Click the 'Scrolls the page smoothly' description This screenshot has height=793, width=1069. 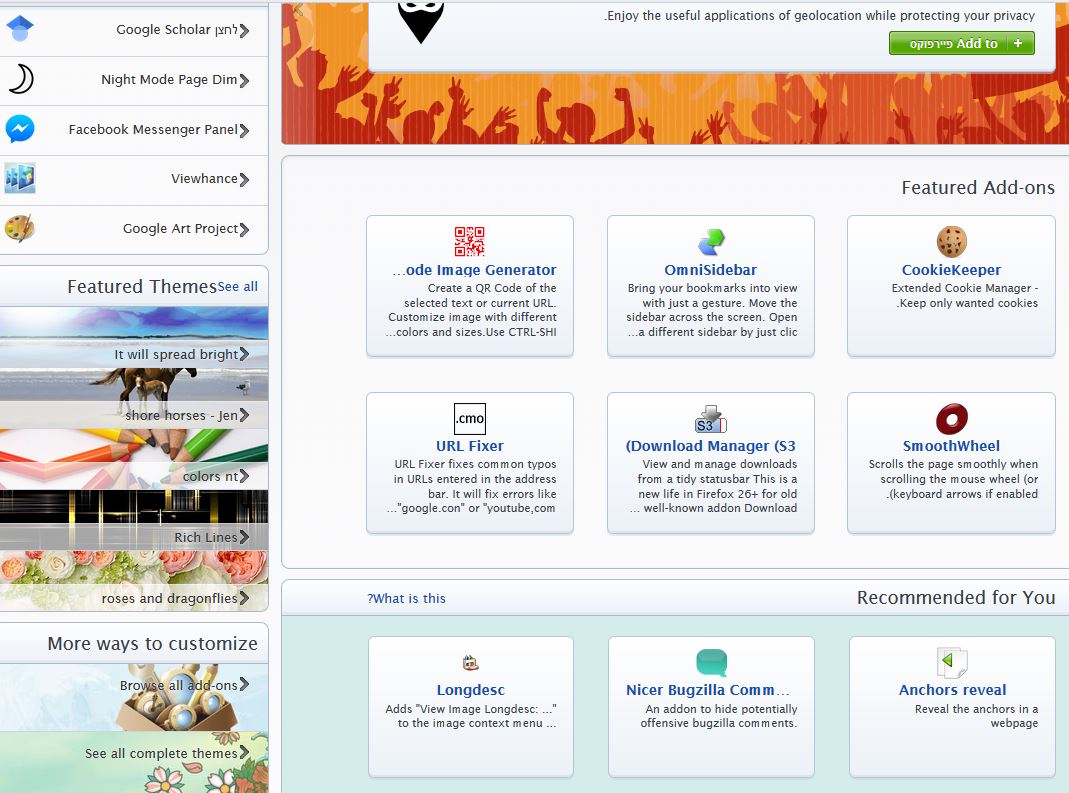point(953,479)
